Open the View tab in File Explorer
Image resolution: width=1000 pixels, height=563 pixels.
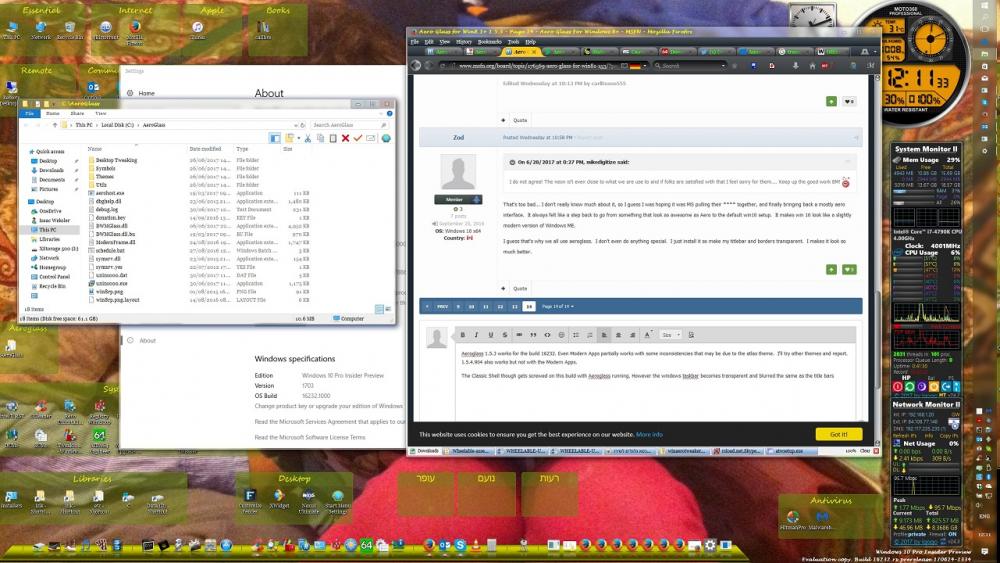(101, 113)
